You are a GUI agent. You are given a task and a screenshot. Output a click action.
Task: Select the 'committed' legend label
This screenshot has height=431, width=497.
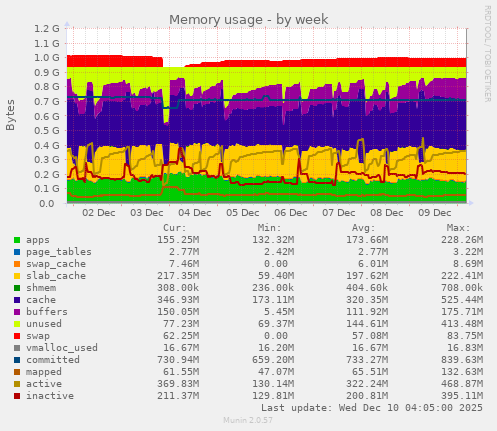coord(53,360)
